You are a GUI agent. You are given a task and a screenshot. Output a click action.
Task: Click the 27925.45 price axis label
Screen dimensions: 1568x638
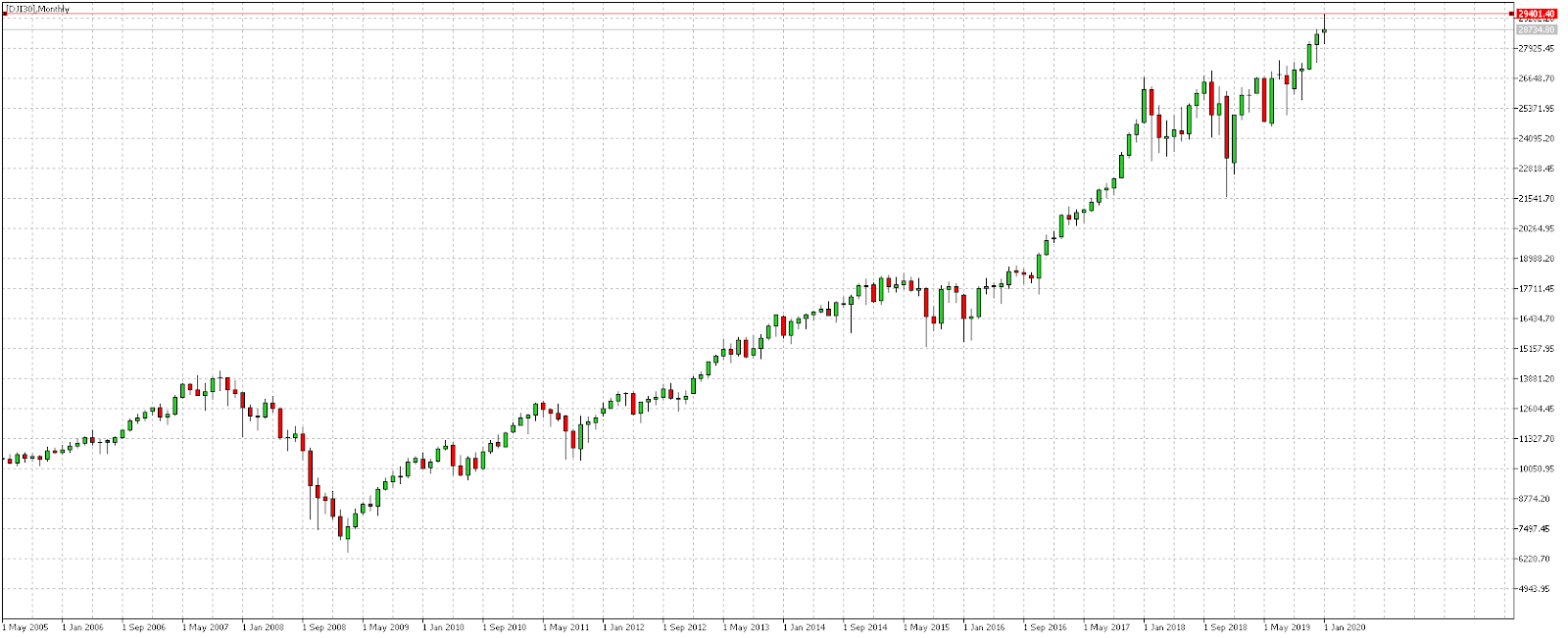1536,48
